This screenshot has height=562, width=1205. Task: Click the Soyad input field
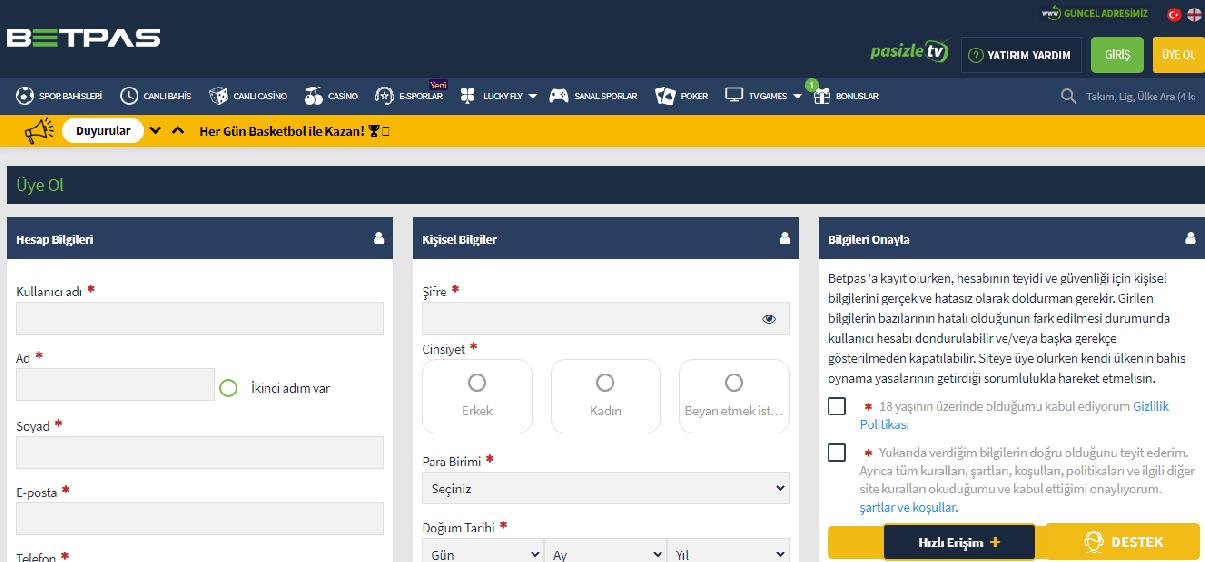[x=200, y=452]
